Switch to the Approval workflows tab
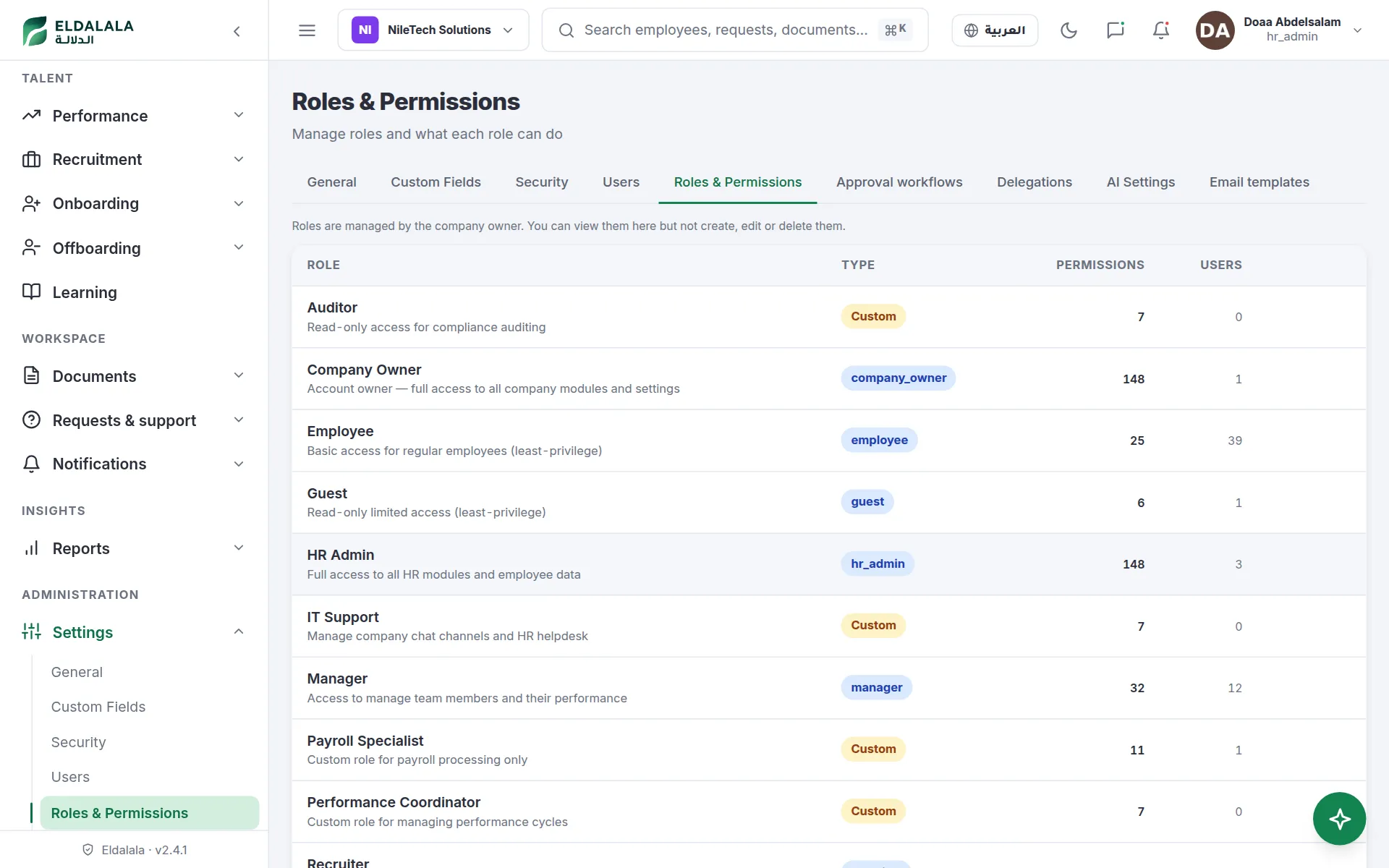 coord(899,182)
